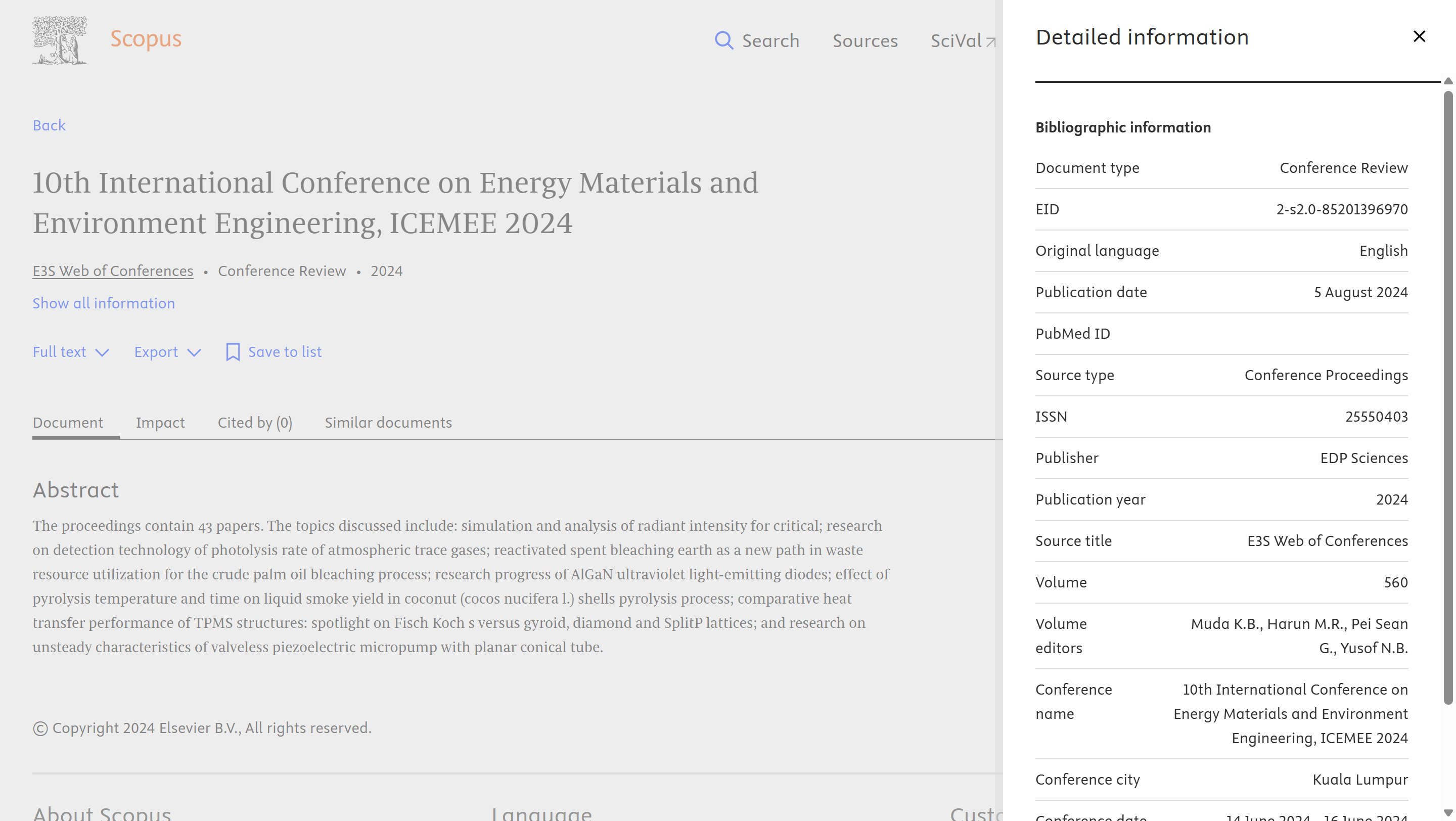This screenshot has height=821, width=1456.
Task: Switch to the Document tab
Action: (x=68, y=423)
